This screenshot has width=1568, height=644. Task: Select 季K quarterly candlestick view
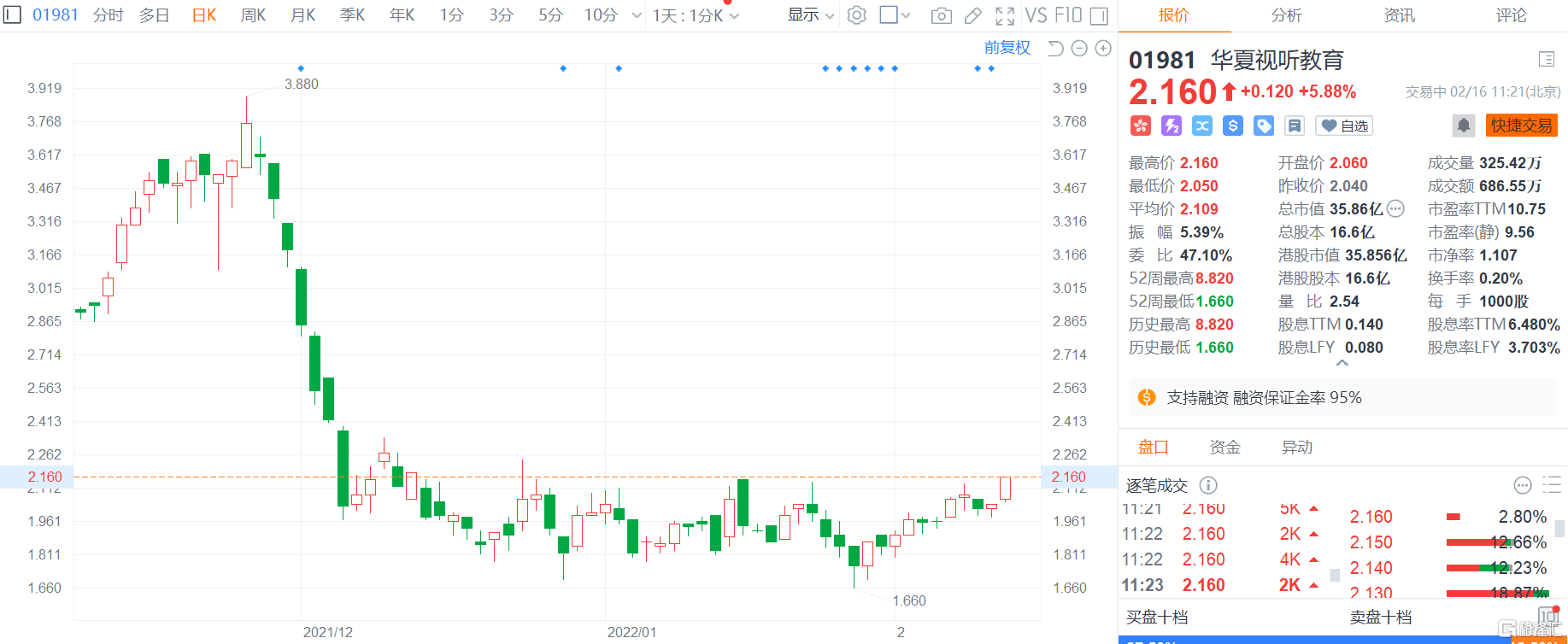352,15
